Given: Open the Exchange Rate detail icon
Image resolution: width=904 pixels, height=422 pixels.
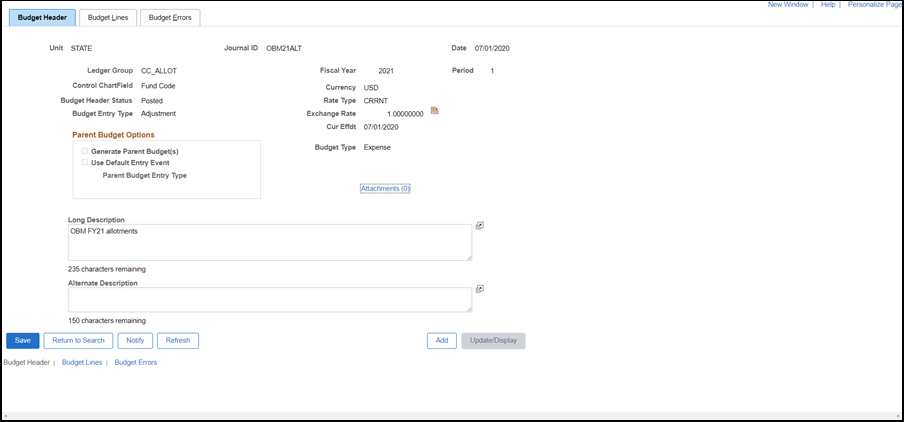Looking at the screenshot, I should coord(435,111).
